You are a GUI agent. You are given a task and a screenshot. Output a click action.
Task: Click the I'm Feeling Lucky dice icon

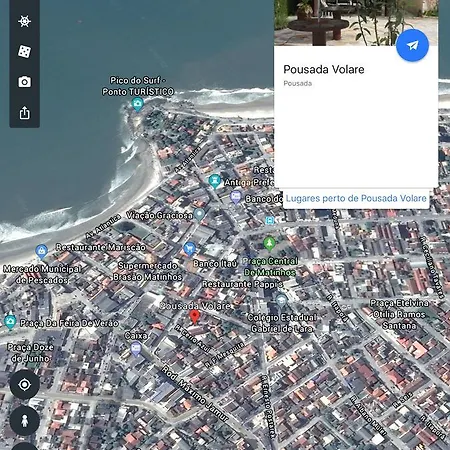click(x=24, y=52)
